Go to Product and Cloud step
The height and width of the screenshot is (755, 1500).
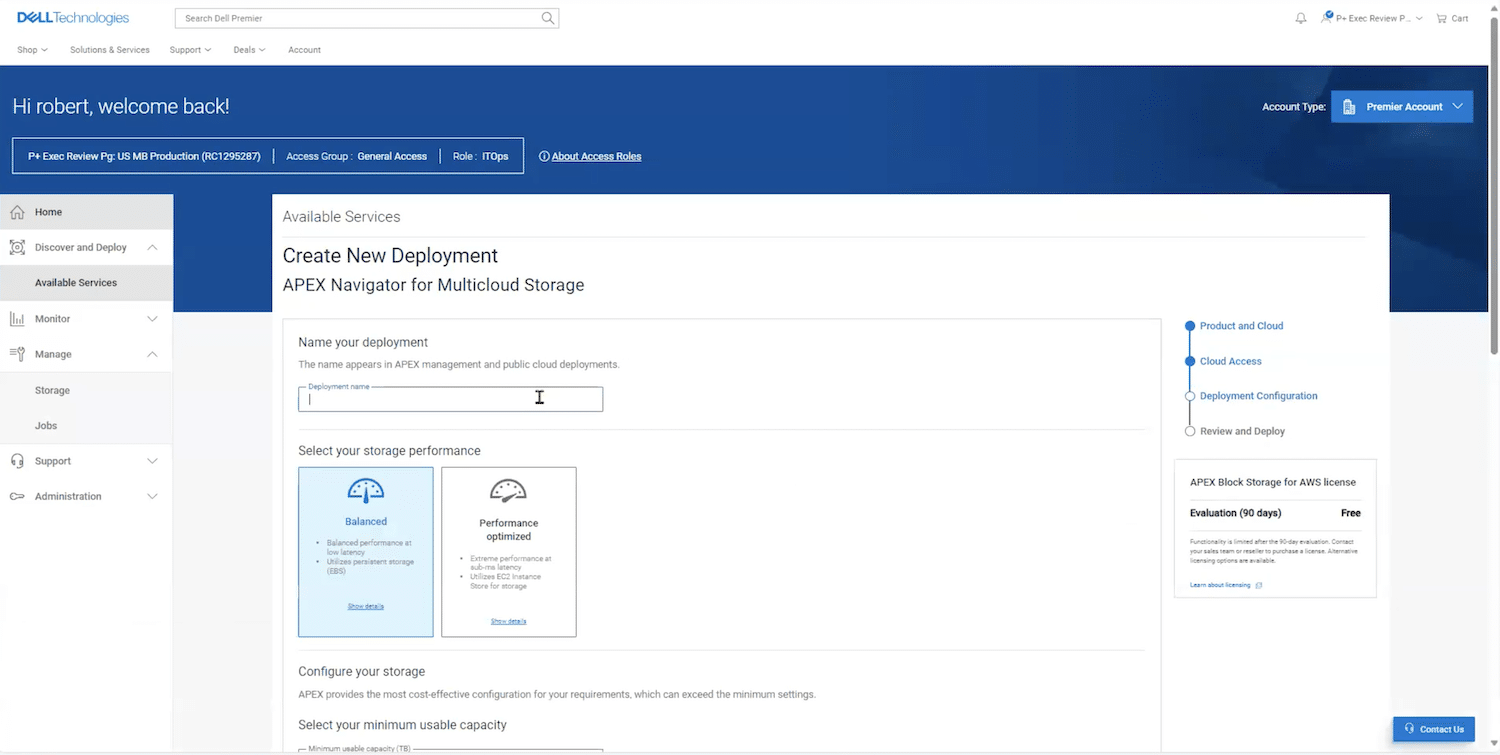[x=1241, y=326]
